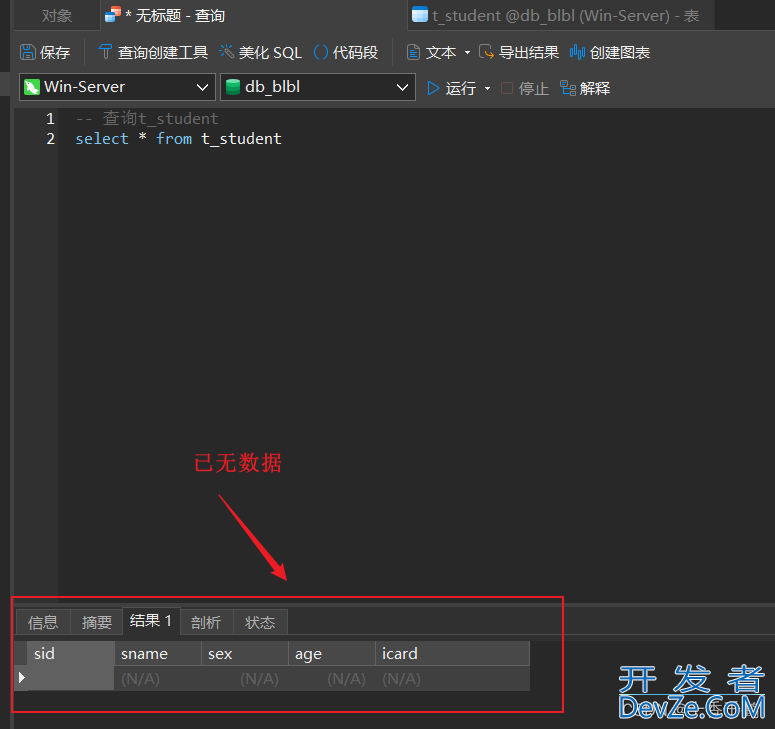Click the 保存 save button label
This screenshot has width=775, height=729.
click(55, 52)
